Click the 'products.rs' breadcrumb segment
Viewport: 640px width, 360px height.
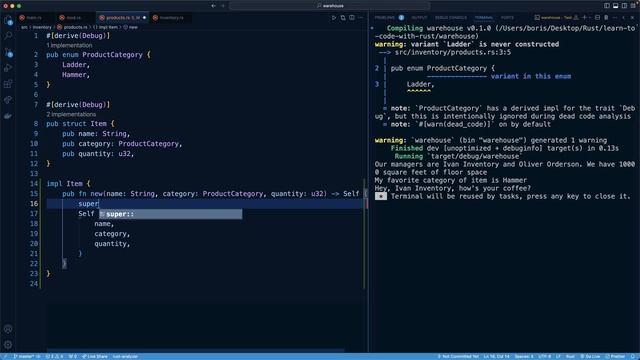(76, 27)
